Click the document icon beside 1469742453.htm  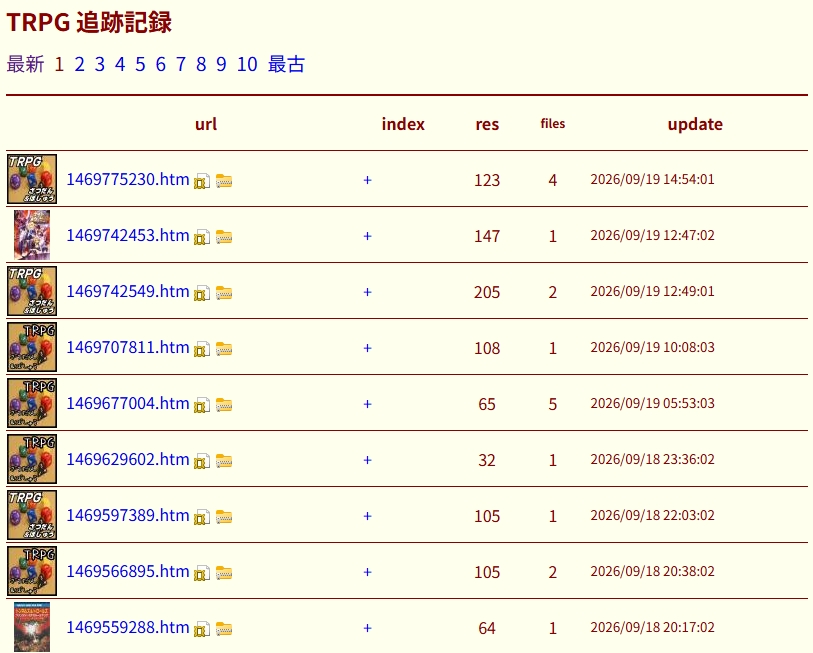click(x=202, y=238)
